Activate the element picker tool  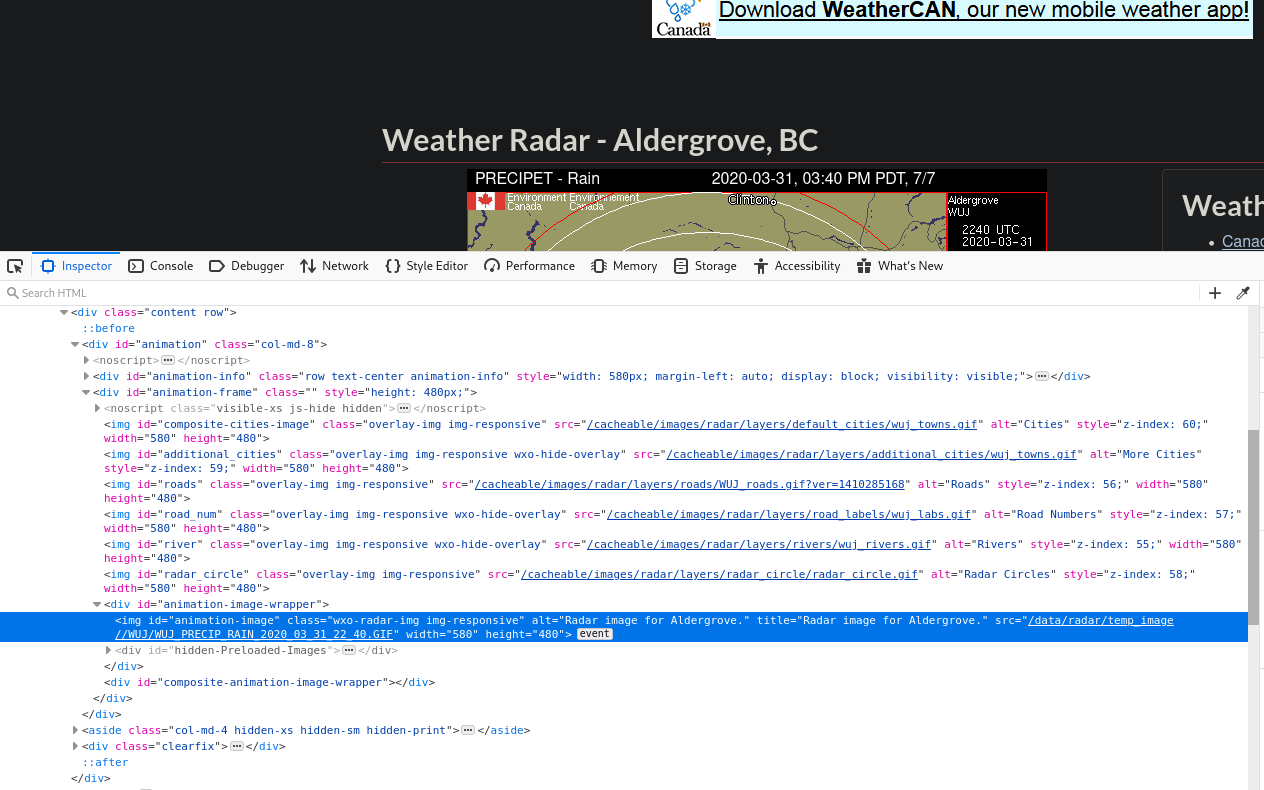click(x=15, y=266)
